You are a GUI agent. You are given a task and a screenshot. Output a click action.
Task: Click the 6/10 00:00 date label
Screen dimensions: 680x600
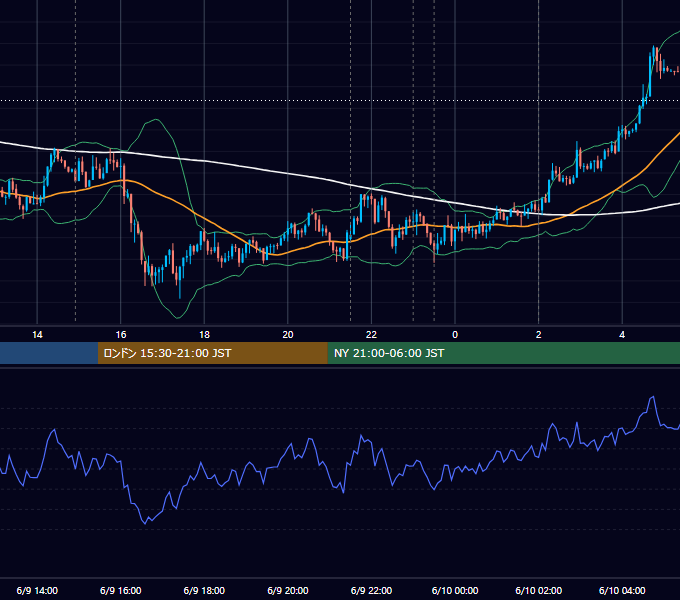[x=455, y=590]
